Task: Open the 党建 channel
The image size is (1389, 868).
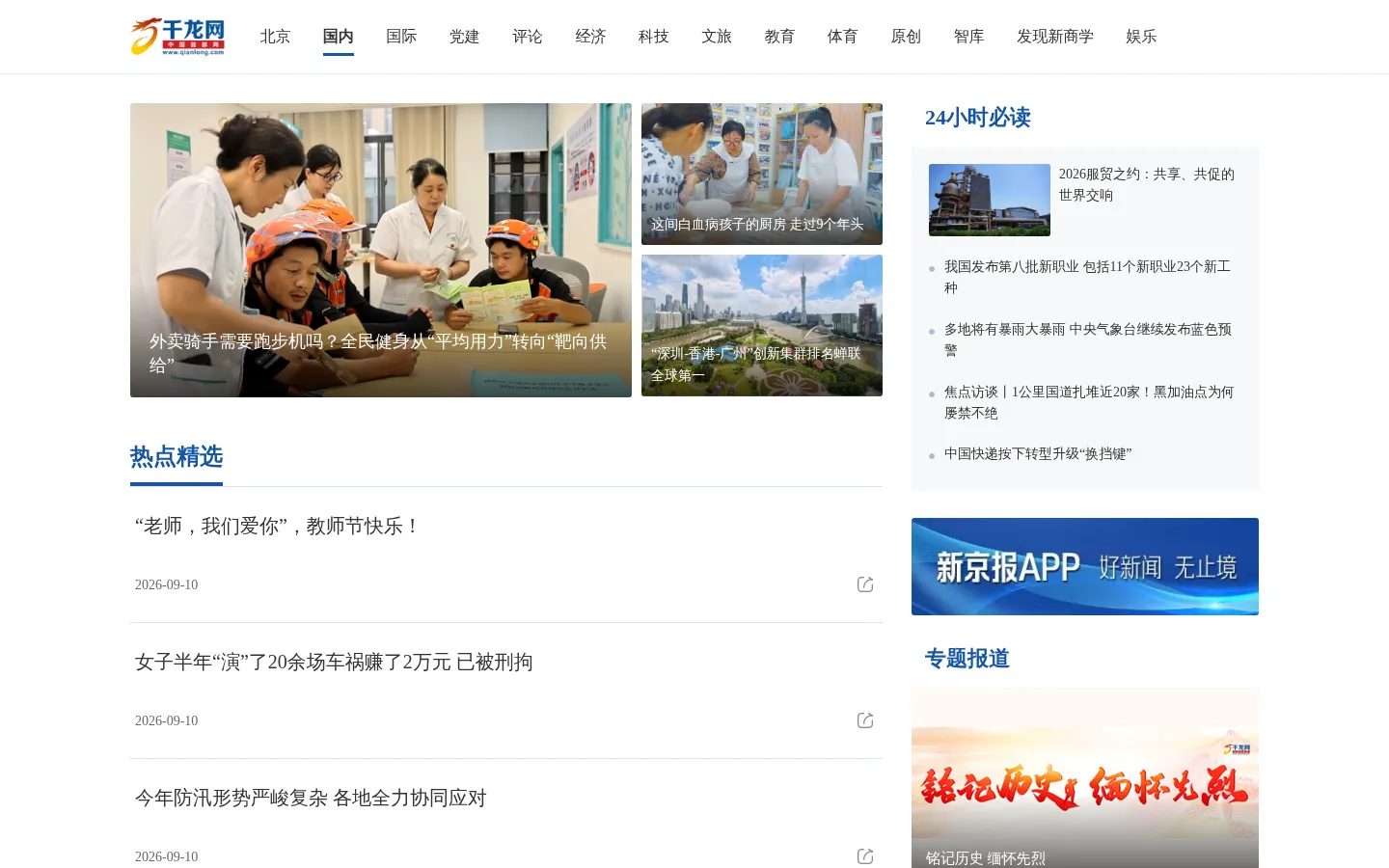Action: (464, 37)
